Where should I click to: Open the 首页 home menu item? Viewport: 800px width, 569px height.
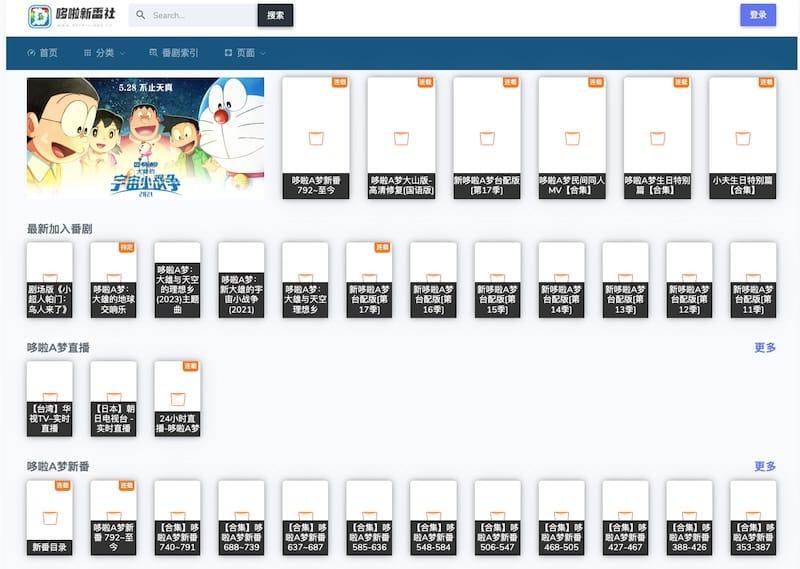tap(42, 53)
